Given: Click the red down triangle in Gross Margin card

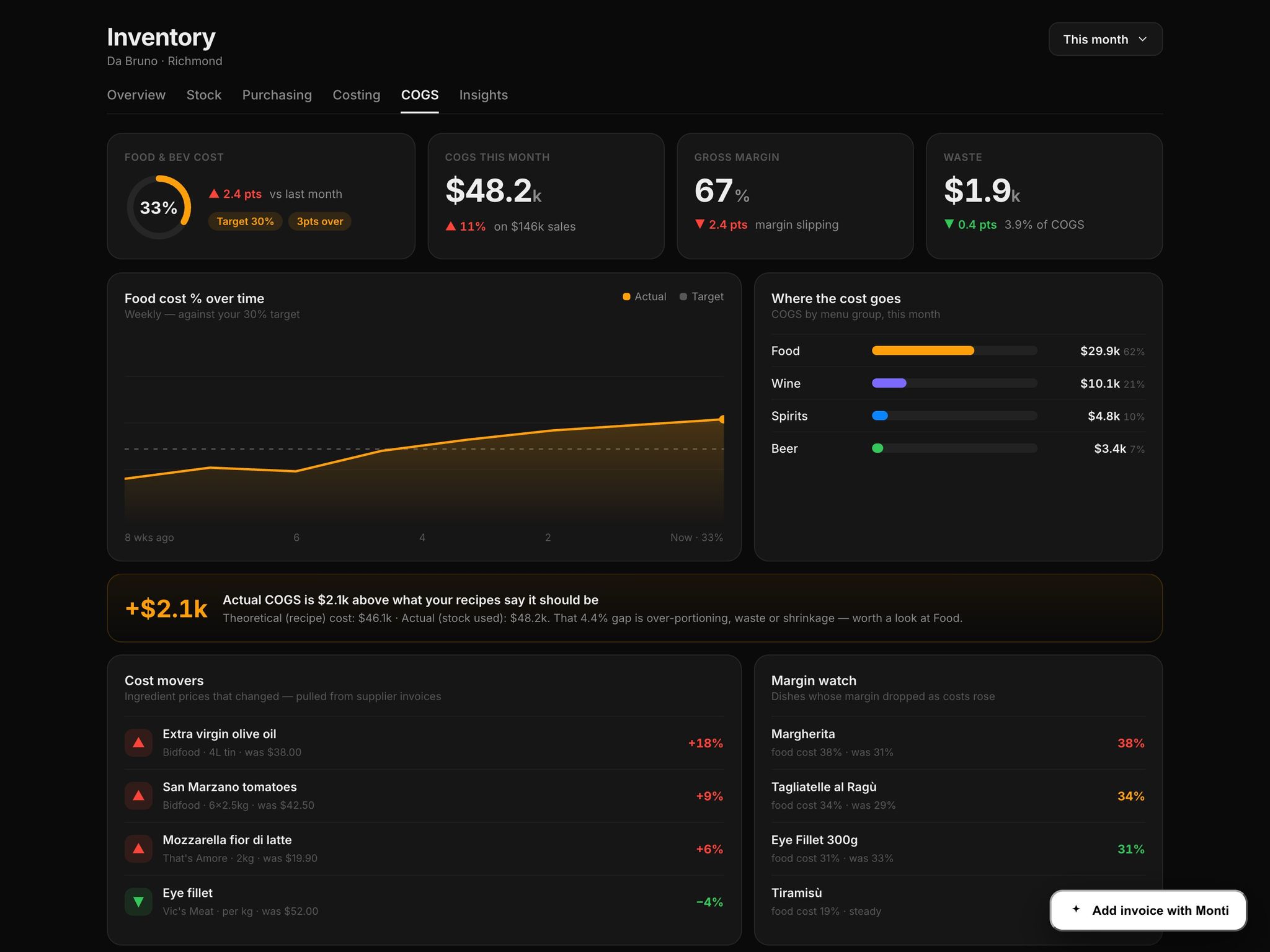Looking at the screenshot, I should tap(700, 224).
